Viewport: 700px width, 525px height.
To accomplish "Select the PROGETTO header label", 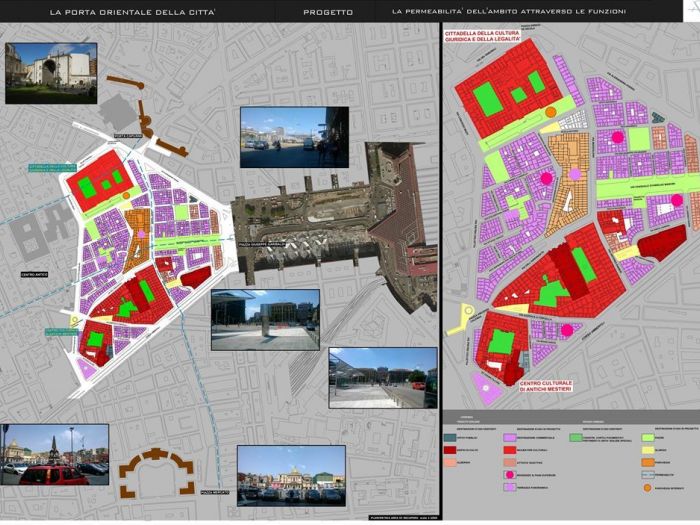I will [328, 12].
